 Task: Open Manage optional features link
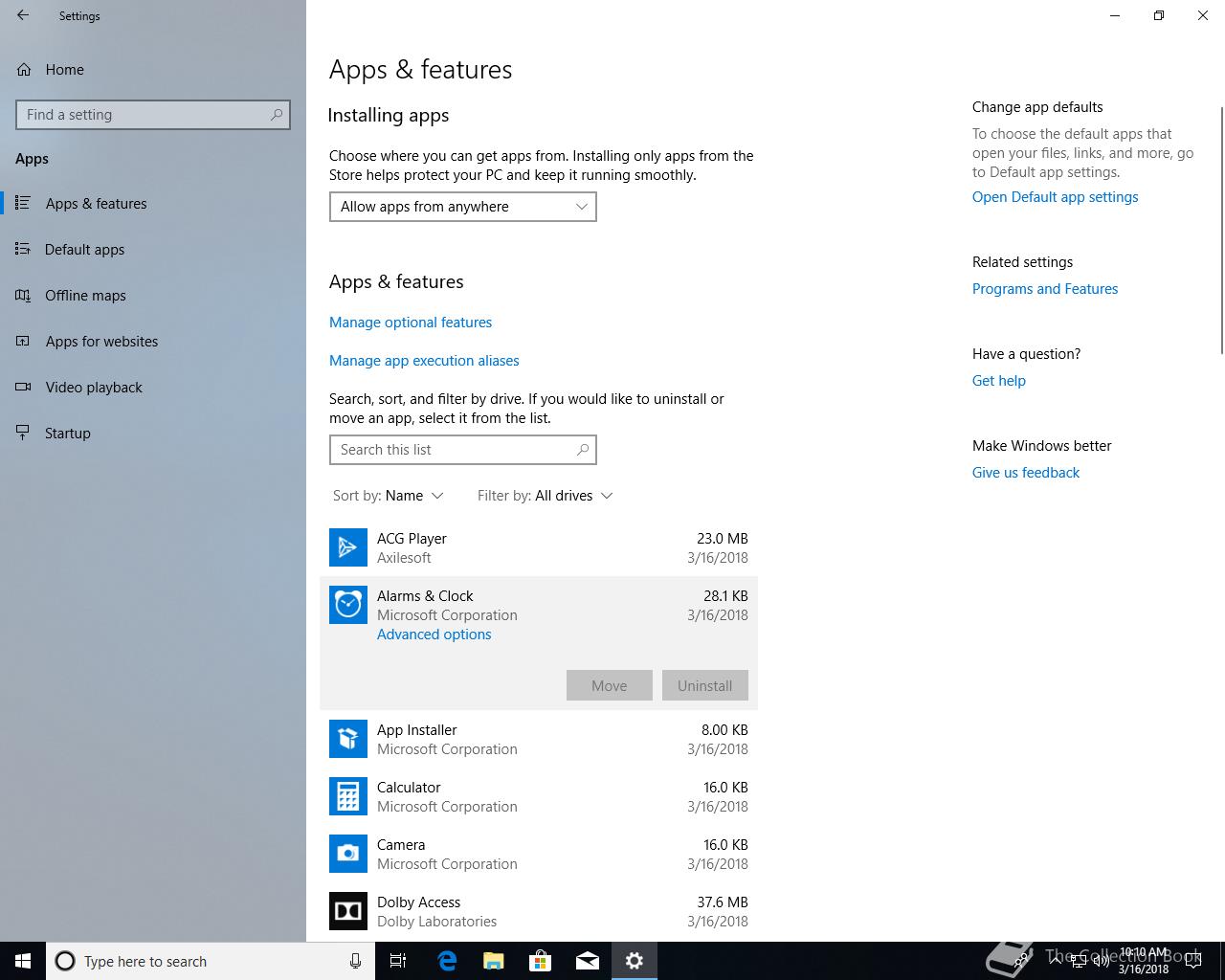click(x=411, y=323)
